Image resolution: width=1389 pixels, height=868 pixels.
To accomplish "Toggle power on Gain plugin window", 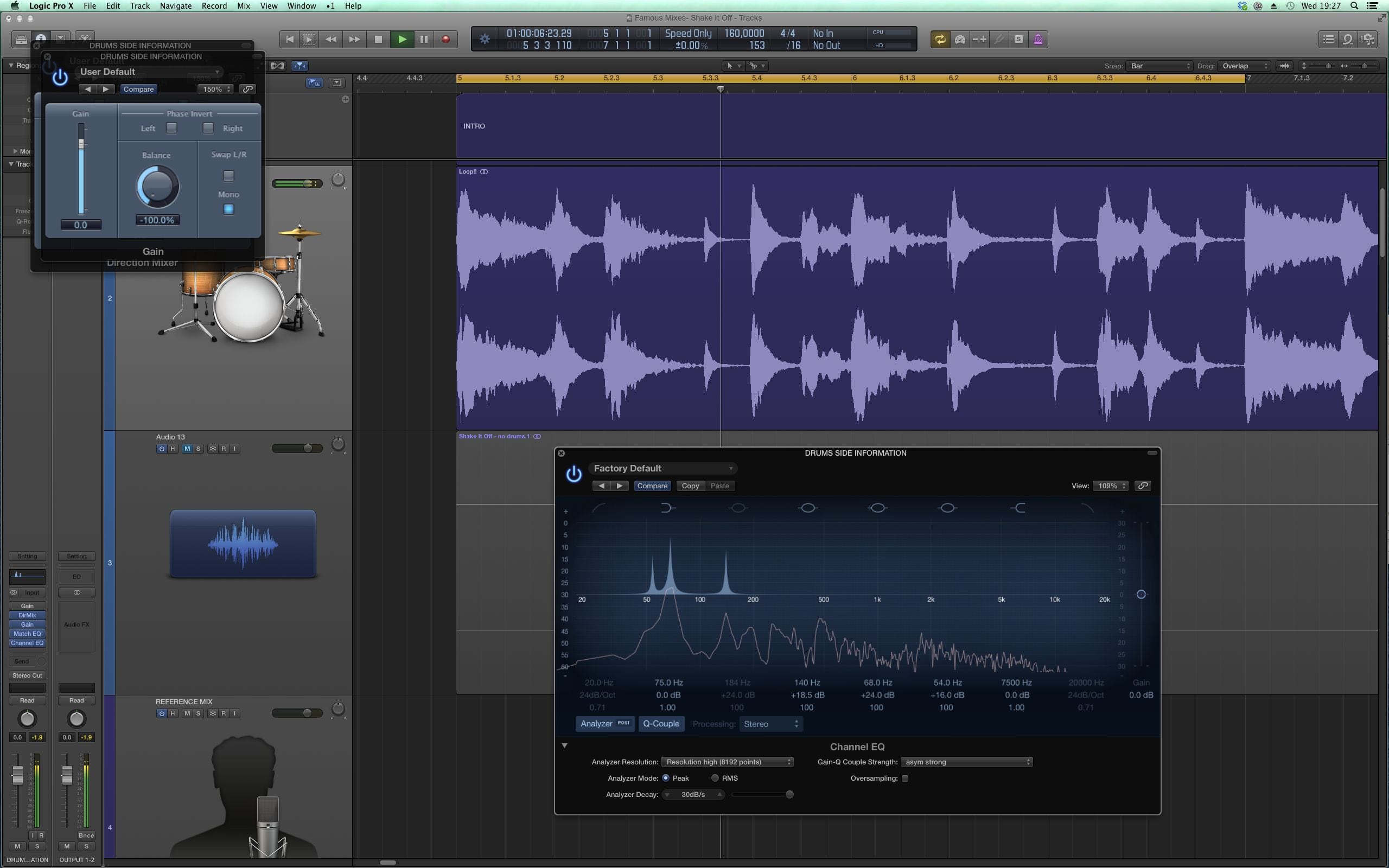I will pyautogui.click(x=60, y=77).
